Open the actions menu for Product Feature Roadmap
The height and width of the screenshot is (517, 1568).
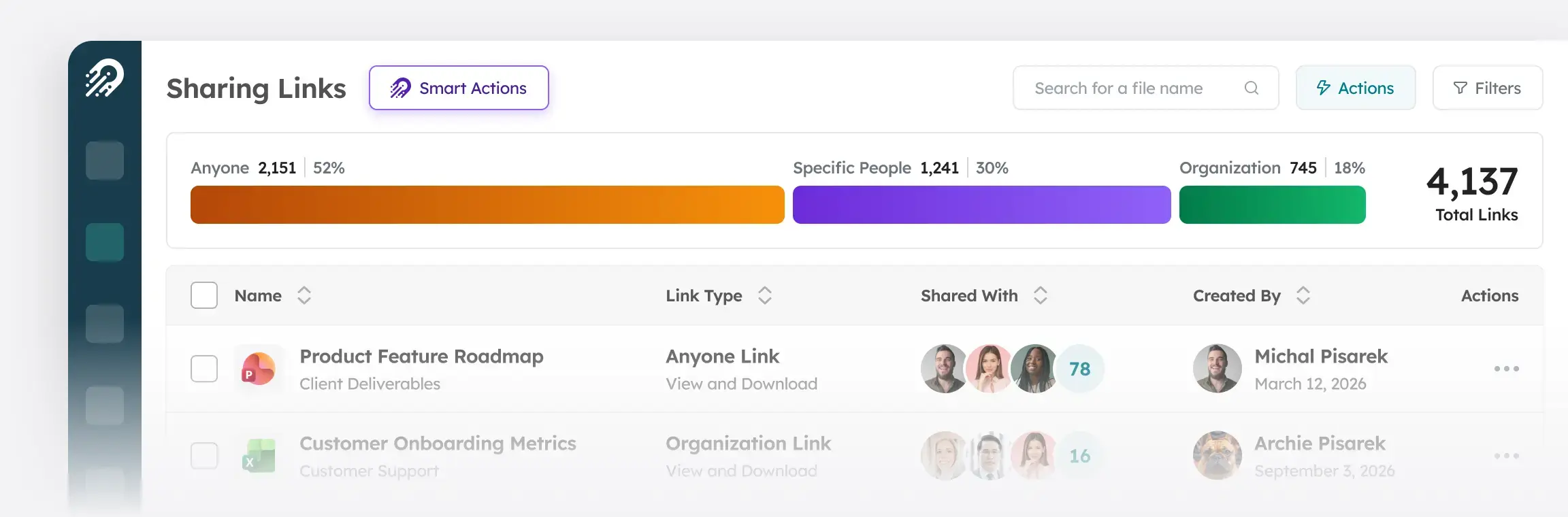[x=1506, y=368]
